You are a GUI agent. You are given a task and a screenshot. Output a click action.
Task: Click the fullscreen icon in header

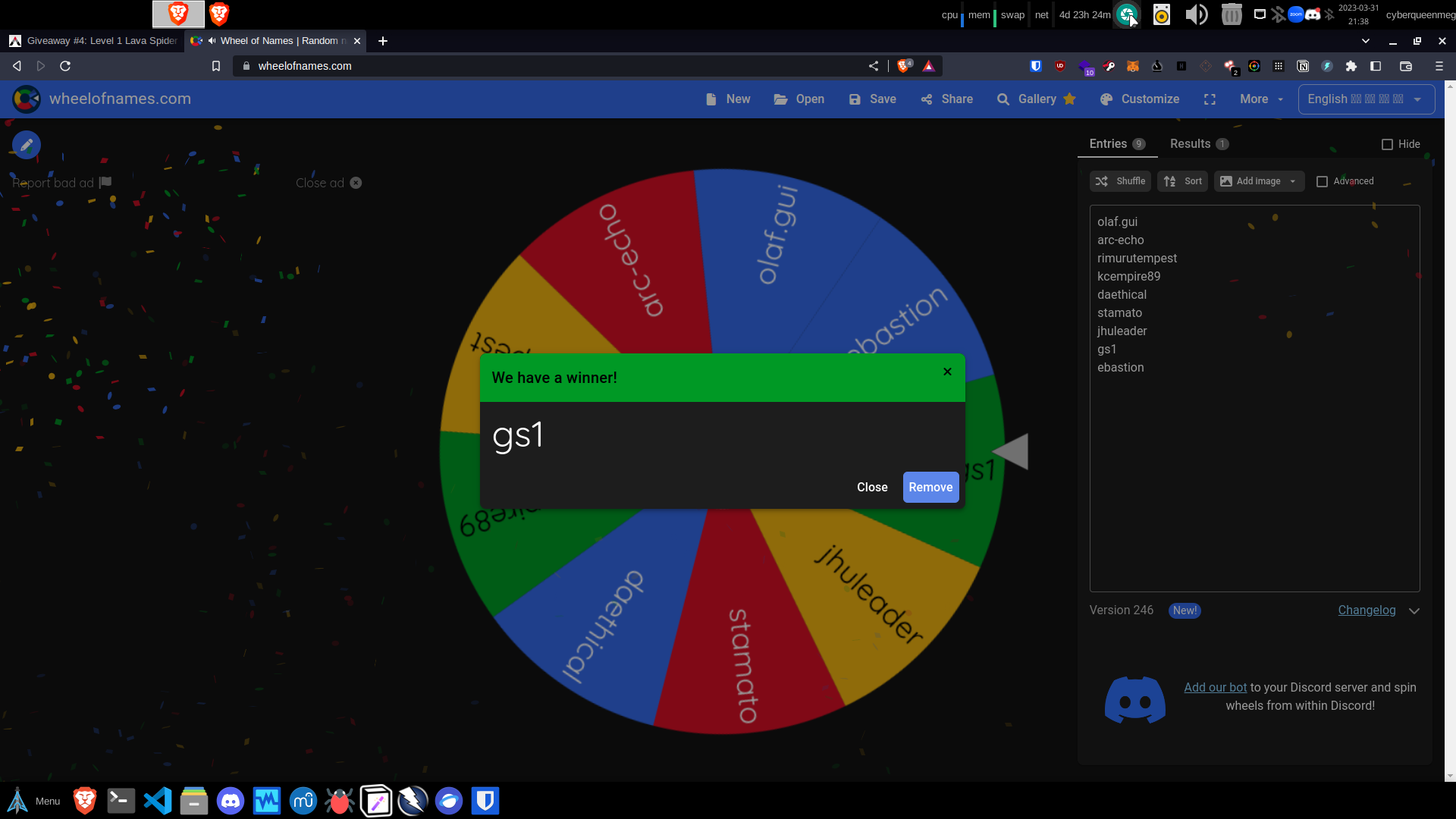pyautogui.click(x=1210, y=99)
